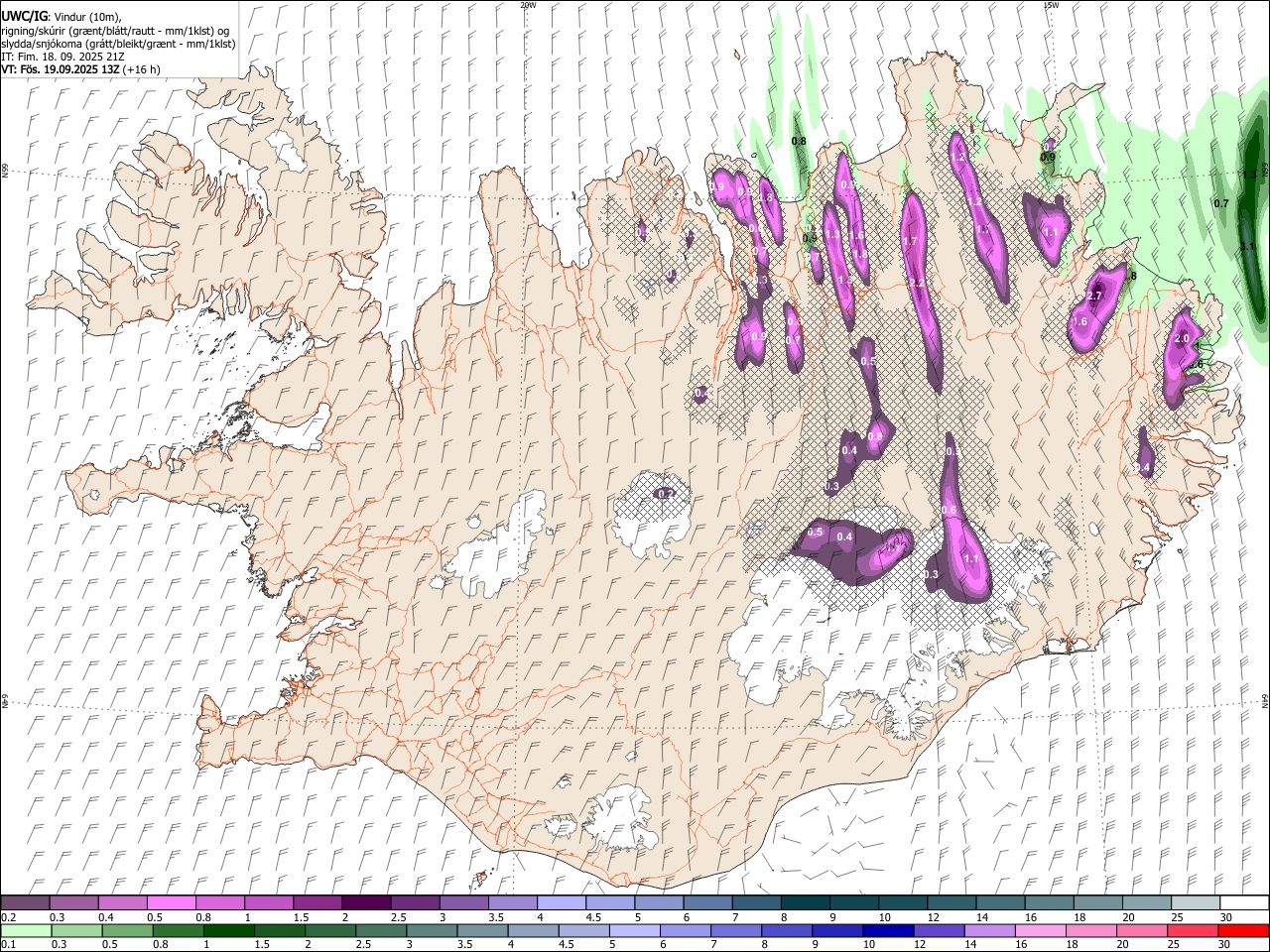
Task: Click the light pink rain swatch starting at 16
Action: pyautogui.click(x=1042, y=931)
